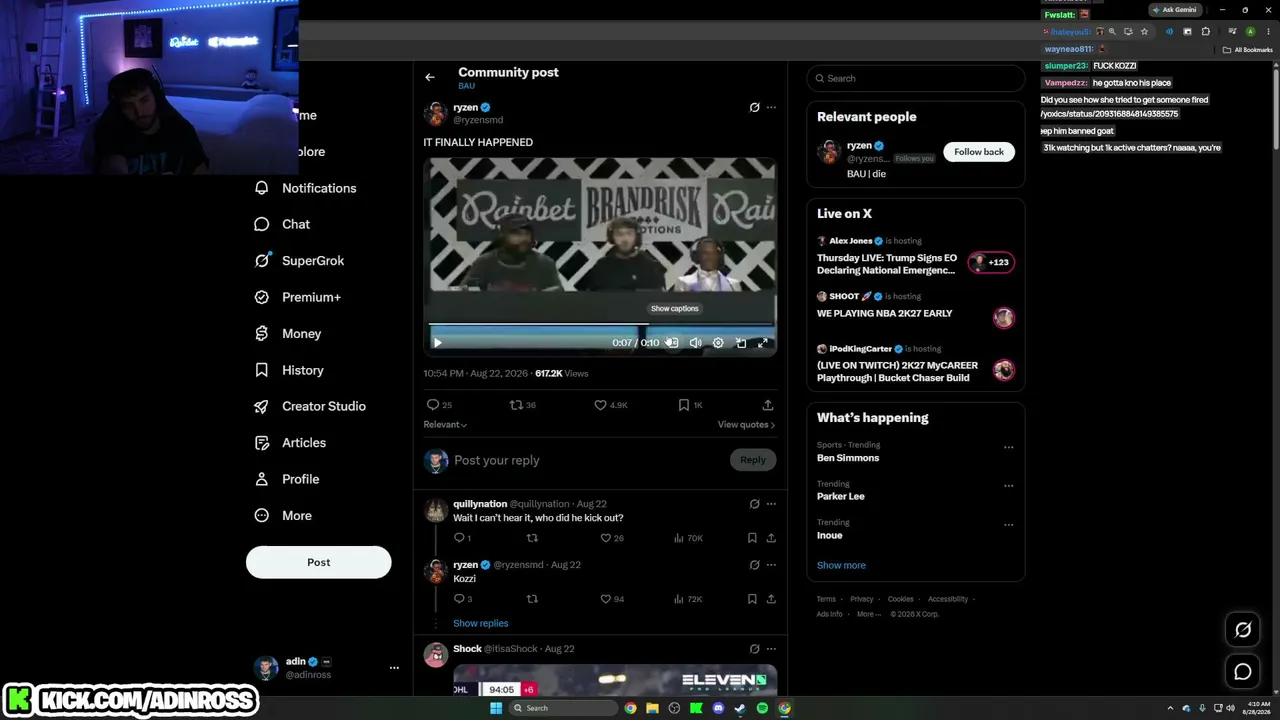Image resolution: width=1280 pixels, height=720 pixels.
Task: Open Profile in the sidebar
Action: (287, 479)
